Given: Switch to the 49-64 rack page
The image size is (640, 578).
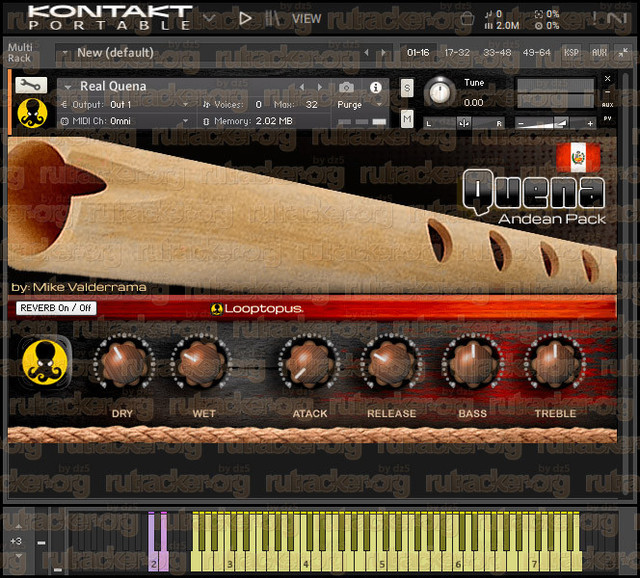Looking at the screenshot, I should tap(537, 53).
